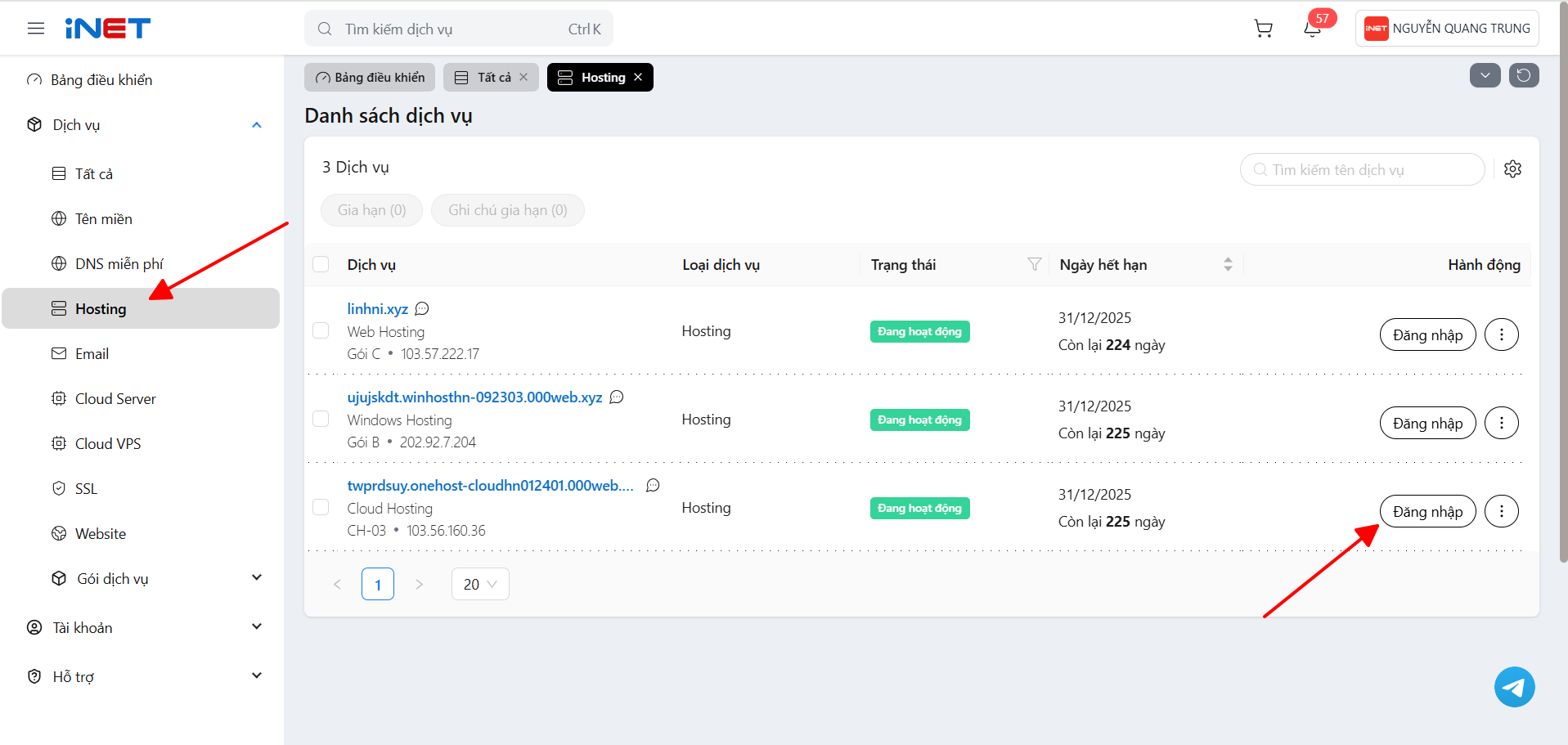
Task: Select page 1 in pagination
Action: pos(378,584)
